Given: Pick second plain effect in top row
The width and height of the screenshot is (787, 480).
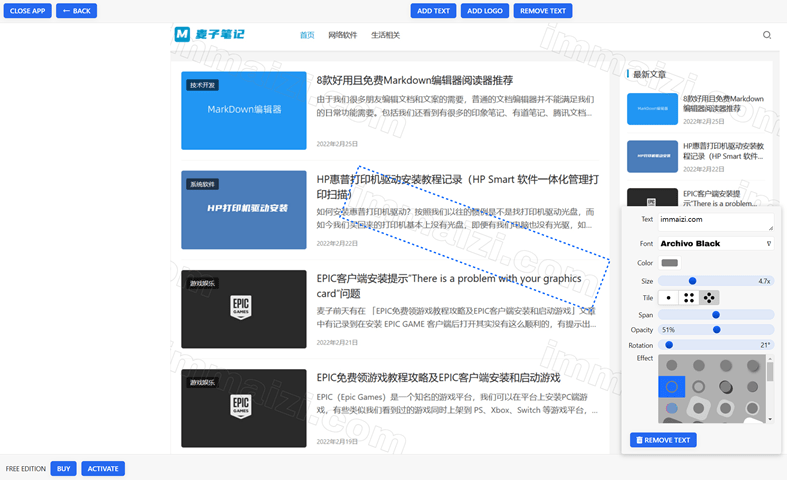Looking at the screenshot, I should [x=698, y=365].
